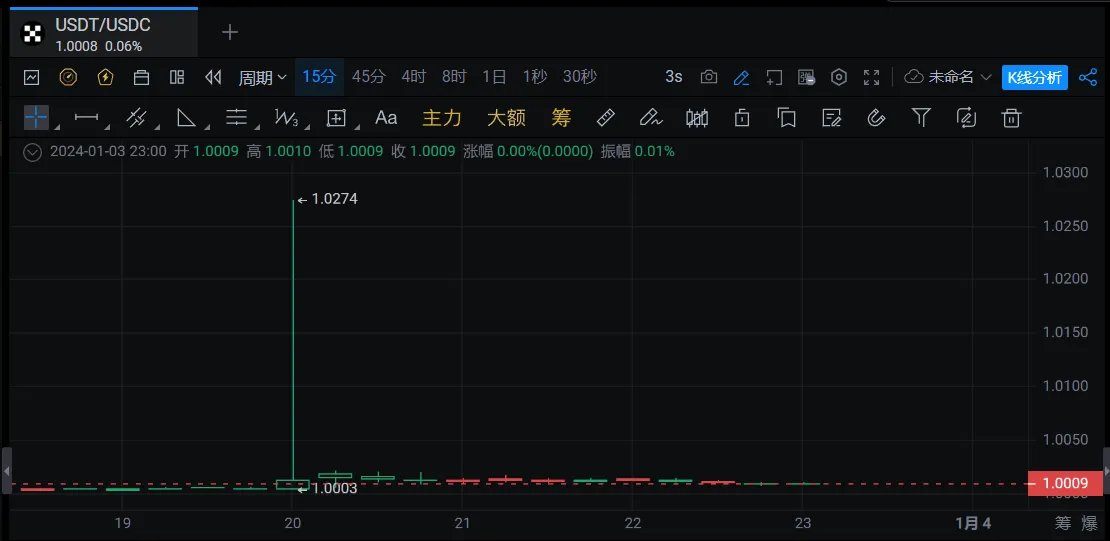
Task: Select the horizontal line segment tool
Action: point(86,118)
